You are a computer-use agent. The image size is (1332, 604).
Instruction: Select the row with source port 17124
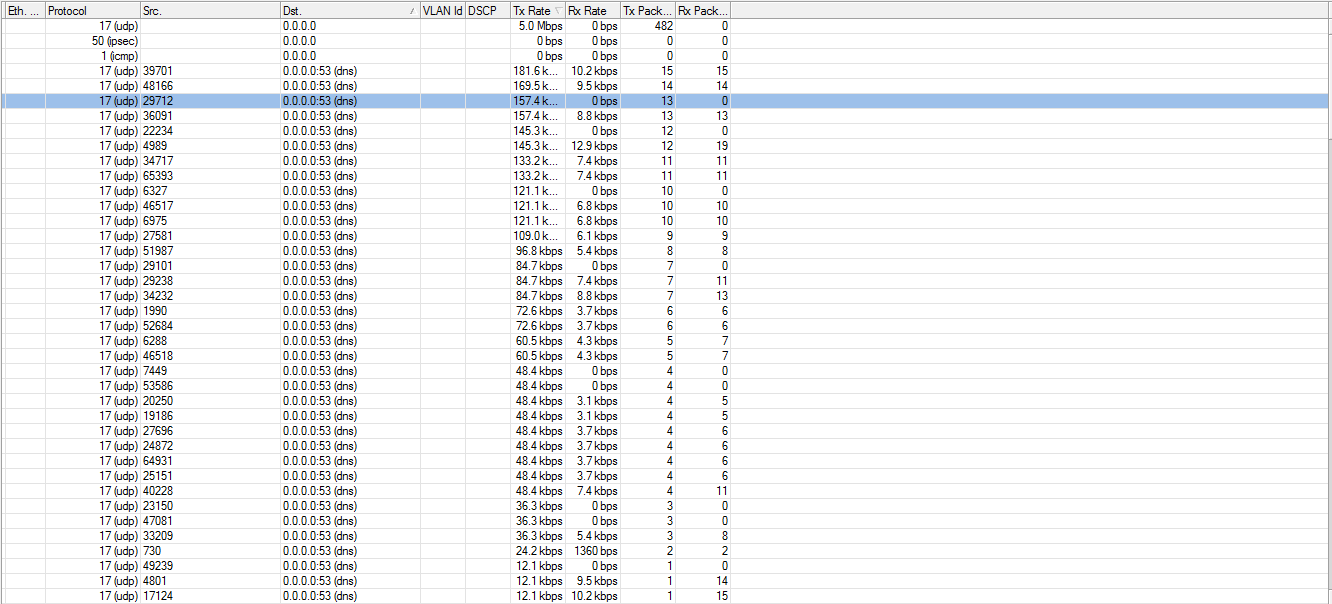[x=666, y=596]
